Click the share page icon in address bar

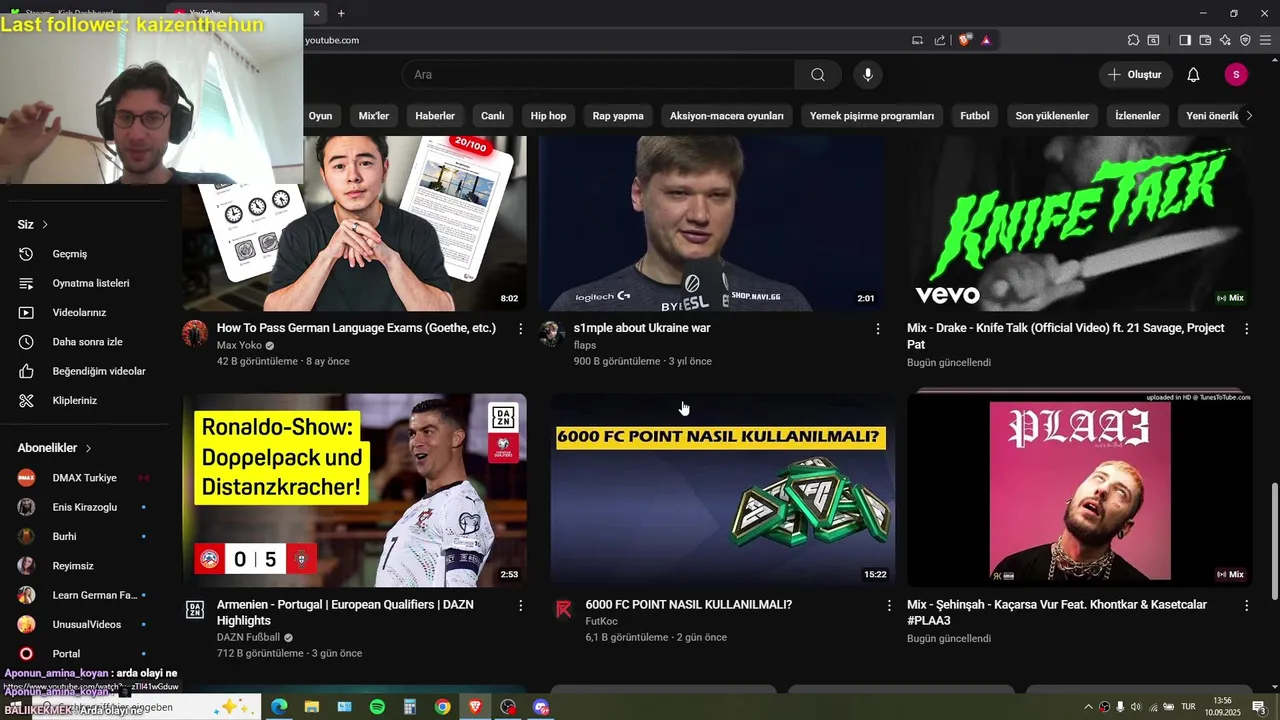(940, 40)
